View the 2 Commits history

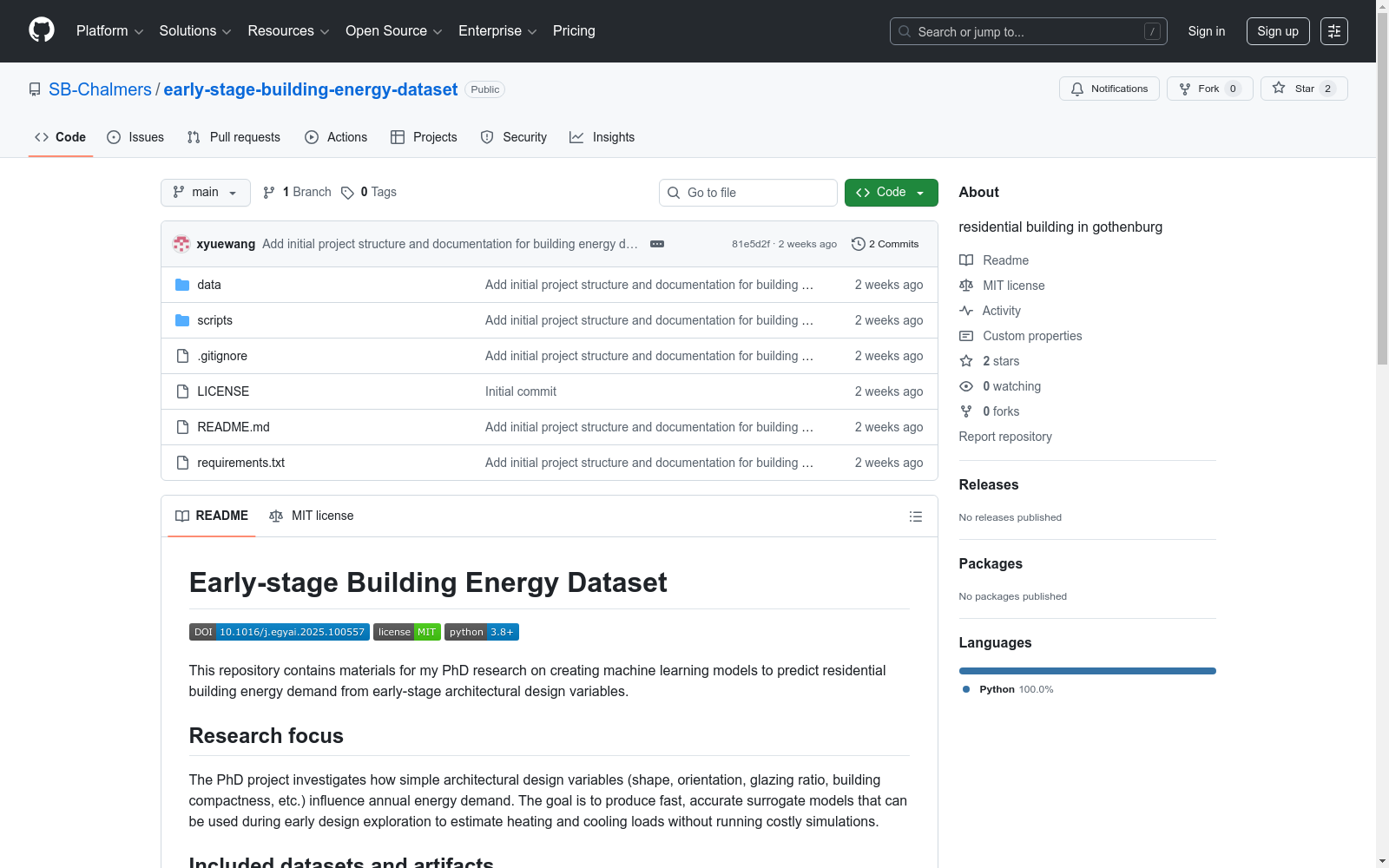[885, 244]
